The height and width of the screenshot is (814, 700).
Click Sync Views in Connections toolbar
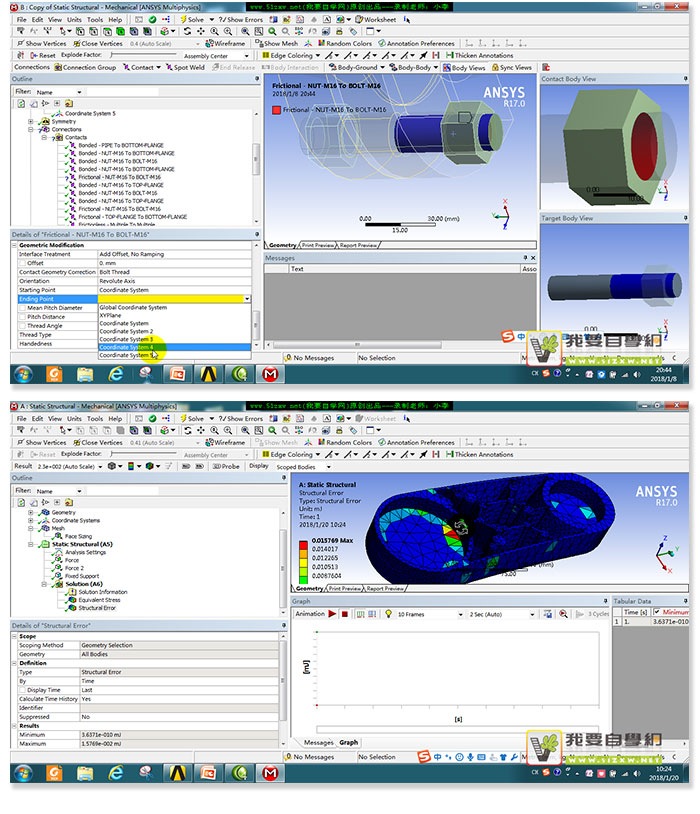[511, 67]
